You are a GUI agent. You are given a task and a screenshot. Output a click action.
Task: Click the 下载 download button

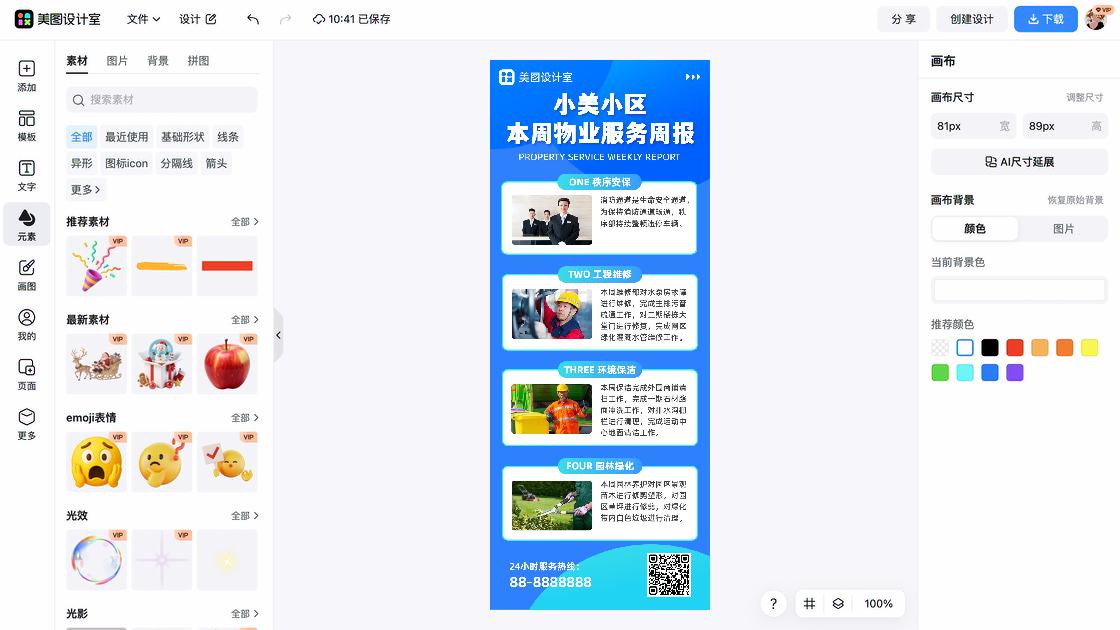[x=1045, y=19]
